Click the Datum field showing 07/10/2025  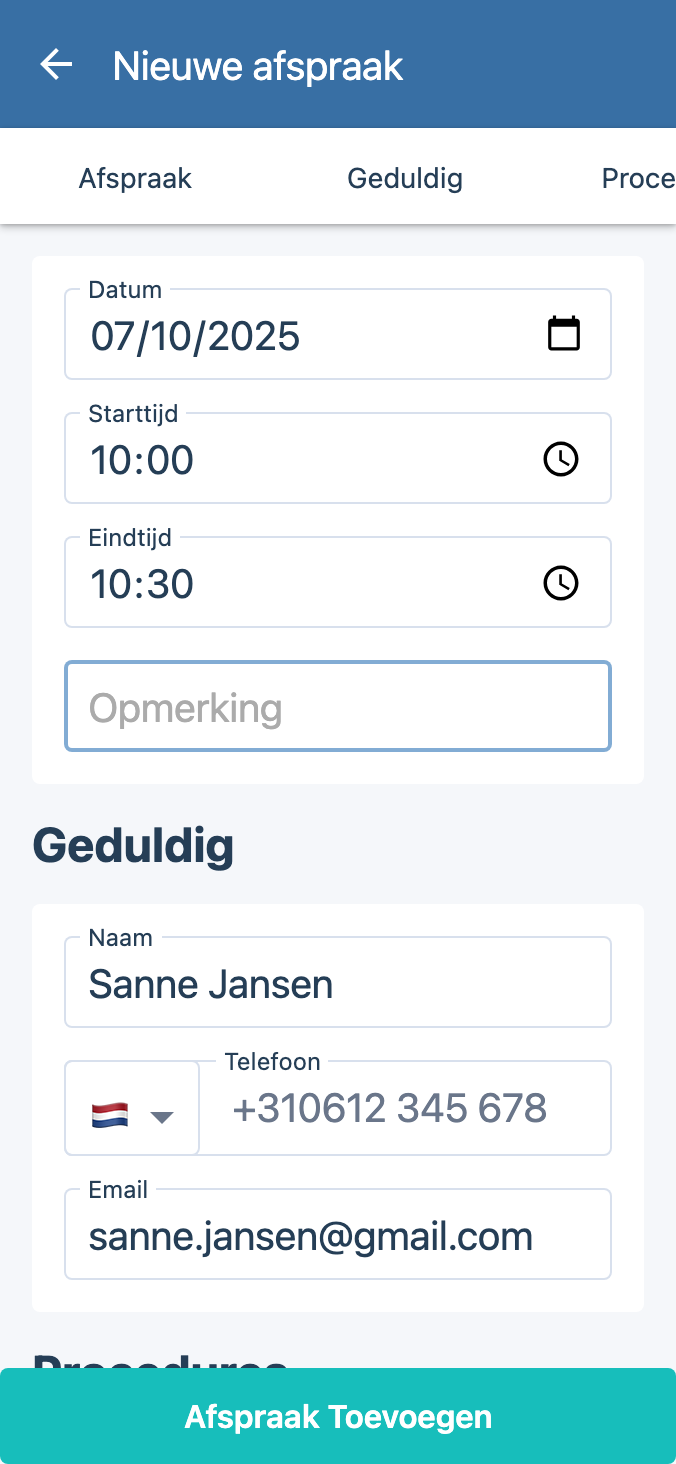point(300,335)
